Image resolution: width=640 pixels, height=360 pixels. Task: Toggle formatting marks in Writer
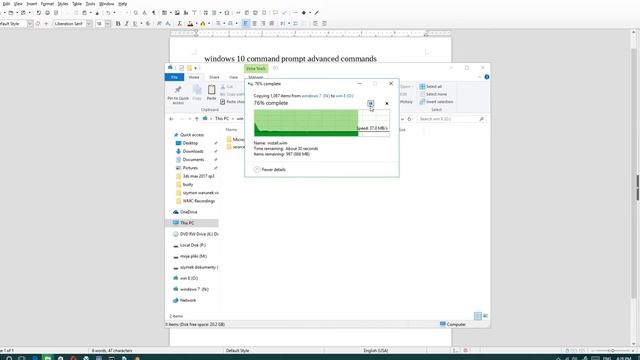[154, 13]
